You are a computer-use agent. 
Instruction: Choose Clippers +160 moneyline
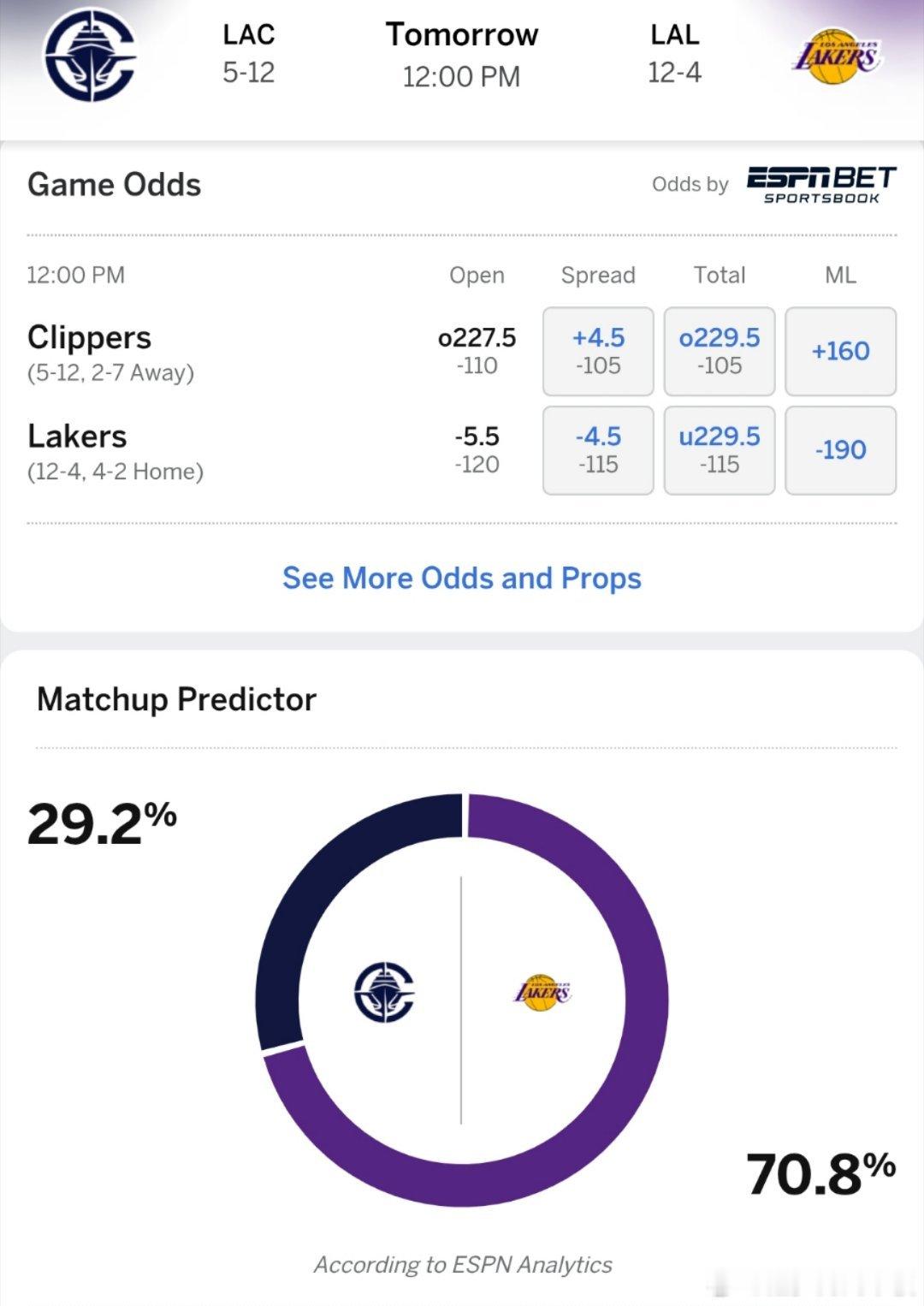pyautogui.click(x=840, y=351)
